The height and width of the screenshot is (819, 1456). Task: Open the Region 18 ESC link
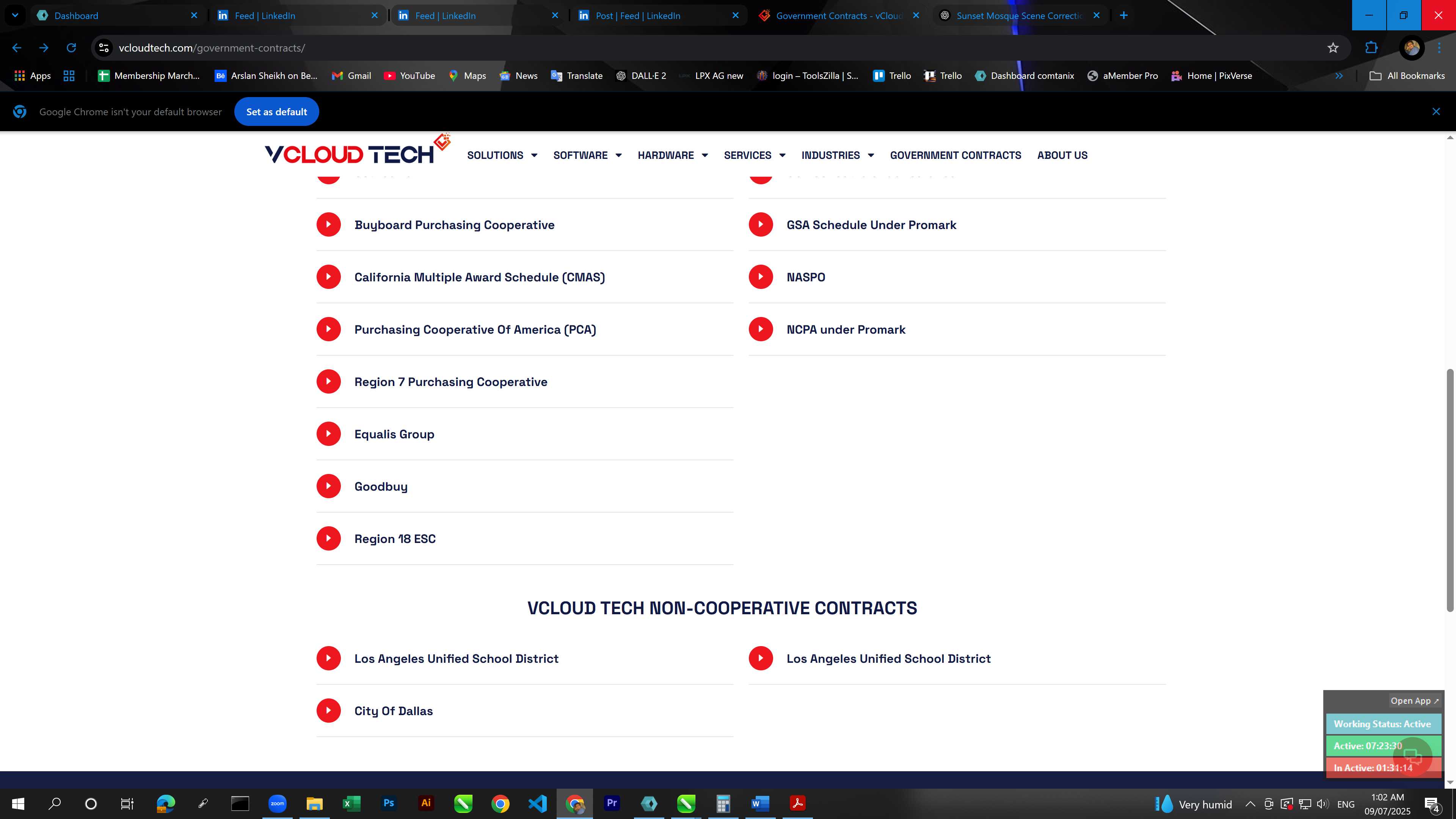click(395, 539)
